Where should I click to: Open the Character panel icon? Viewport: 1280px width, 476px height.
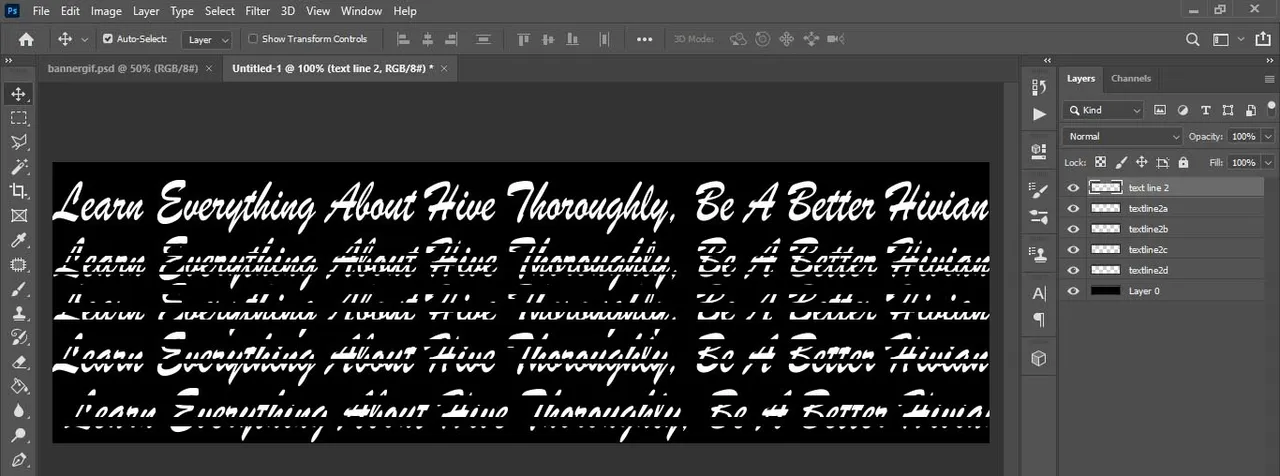point(1039,292)
